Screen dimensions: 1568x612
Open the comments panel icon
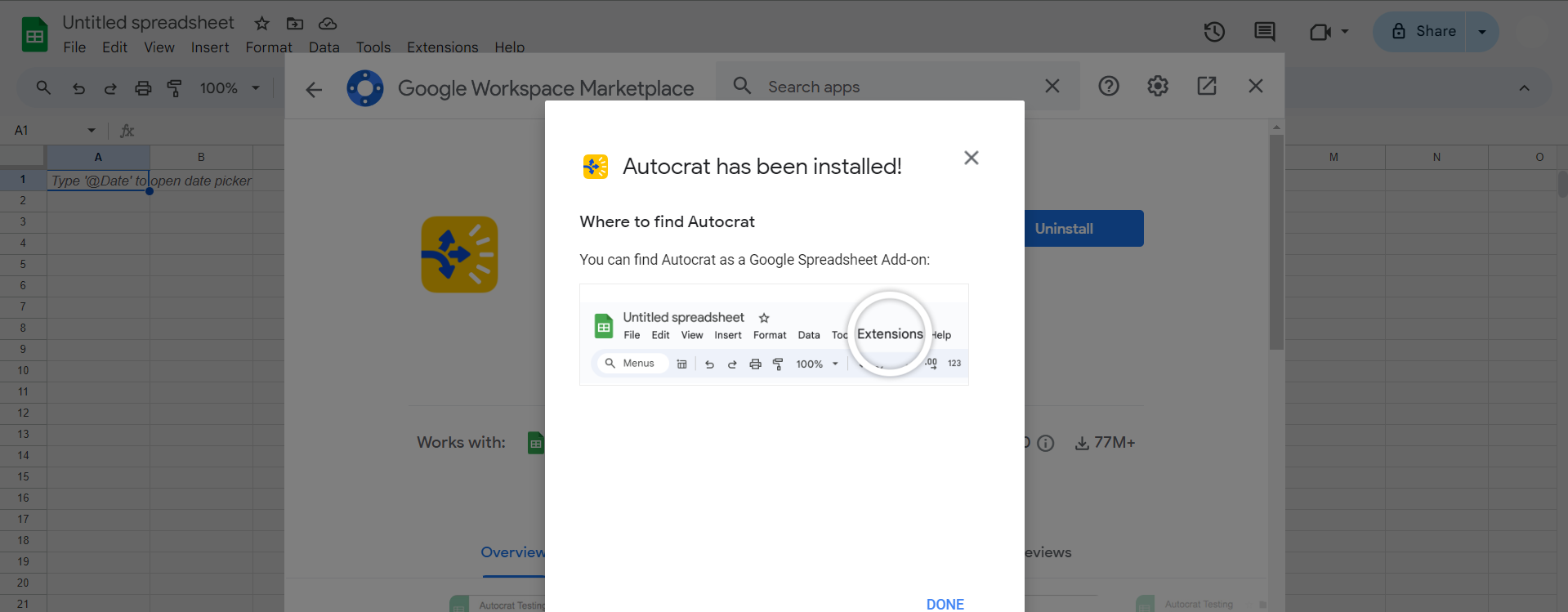[x=1265, y=32]
